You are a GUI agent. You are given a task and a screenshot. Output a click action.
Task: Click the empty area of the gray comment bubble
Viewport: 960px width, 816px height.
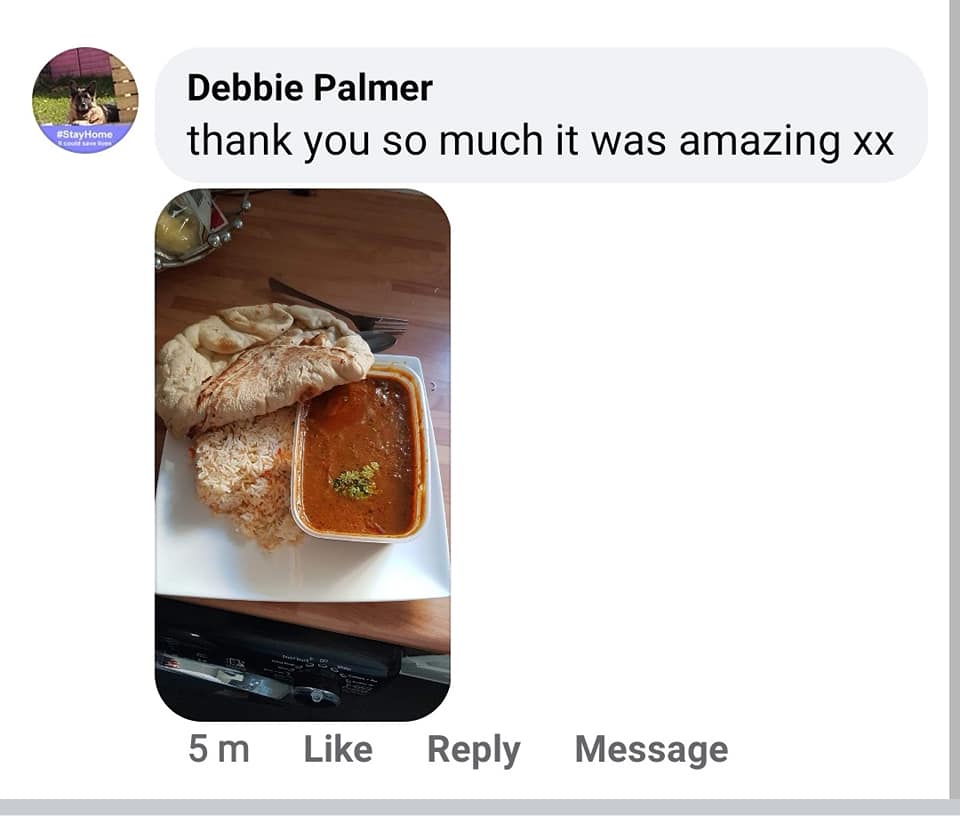click(x=673, y=86)
